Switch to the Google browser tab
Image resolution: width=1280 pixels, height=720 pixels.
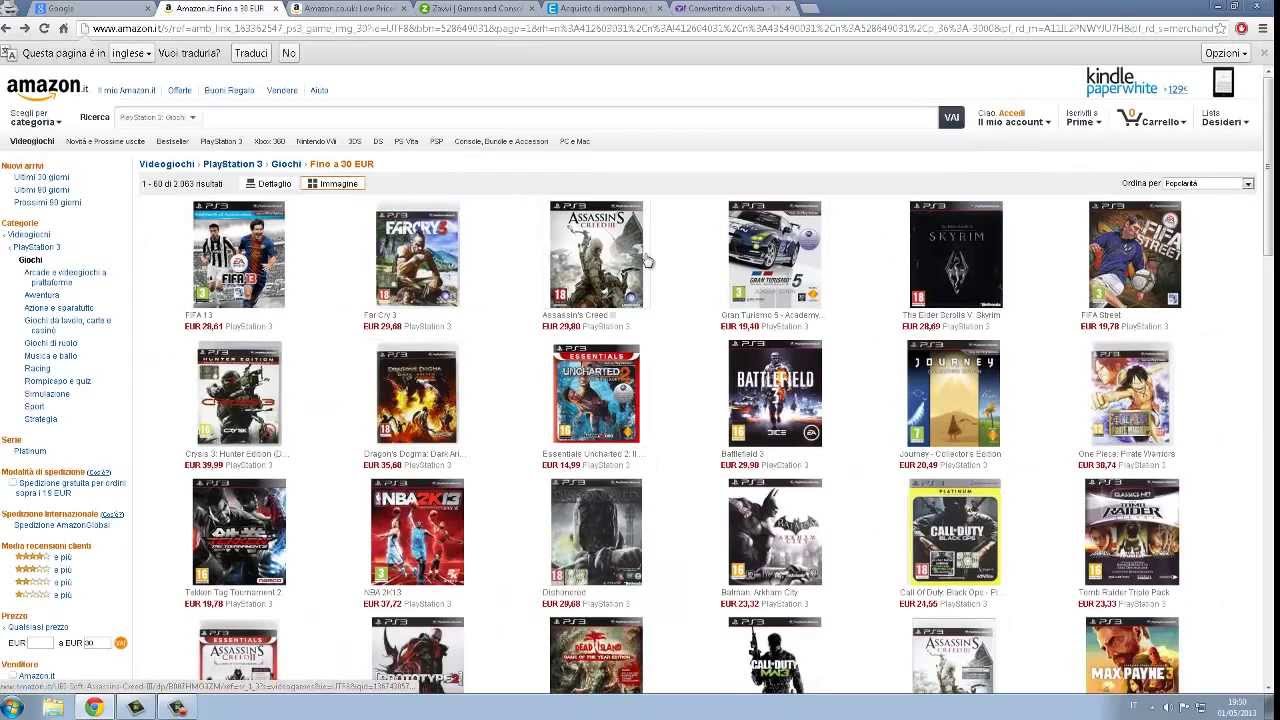90,8
